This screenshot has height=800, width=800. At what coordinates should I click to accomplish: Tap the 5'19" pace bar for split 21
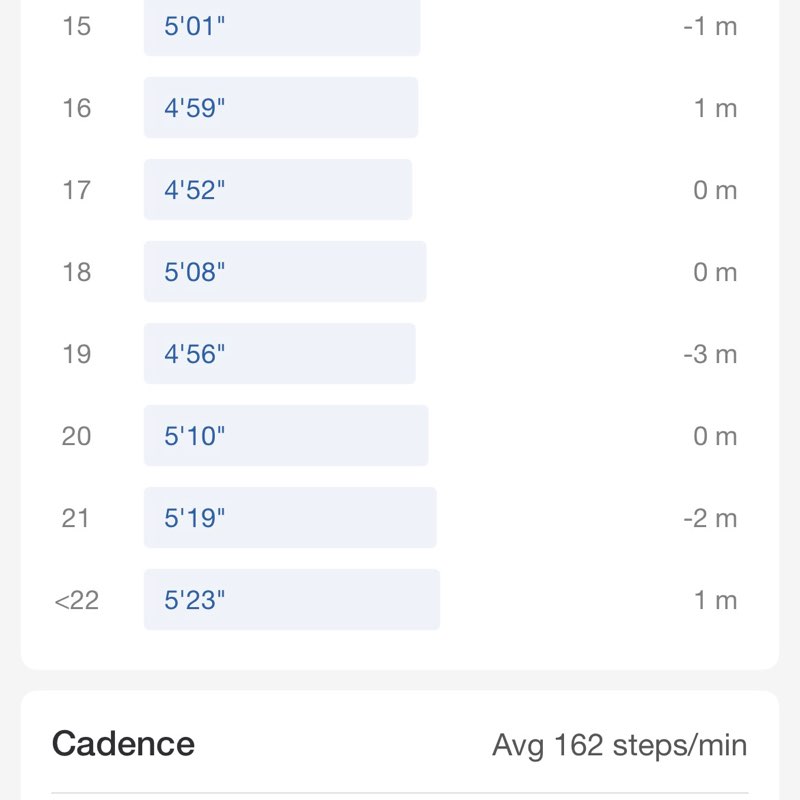pyautogui.click(x=289, y=518)
